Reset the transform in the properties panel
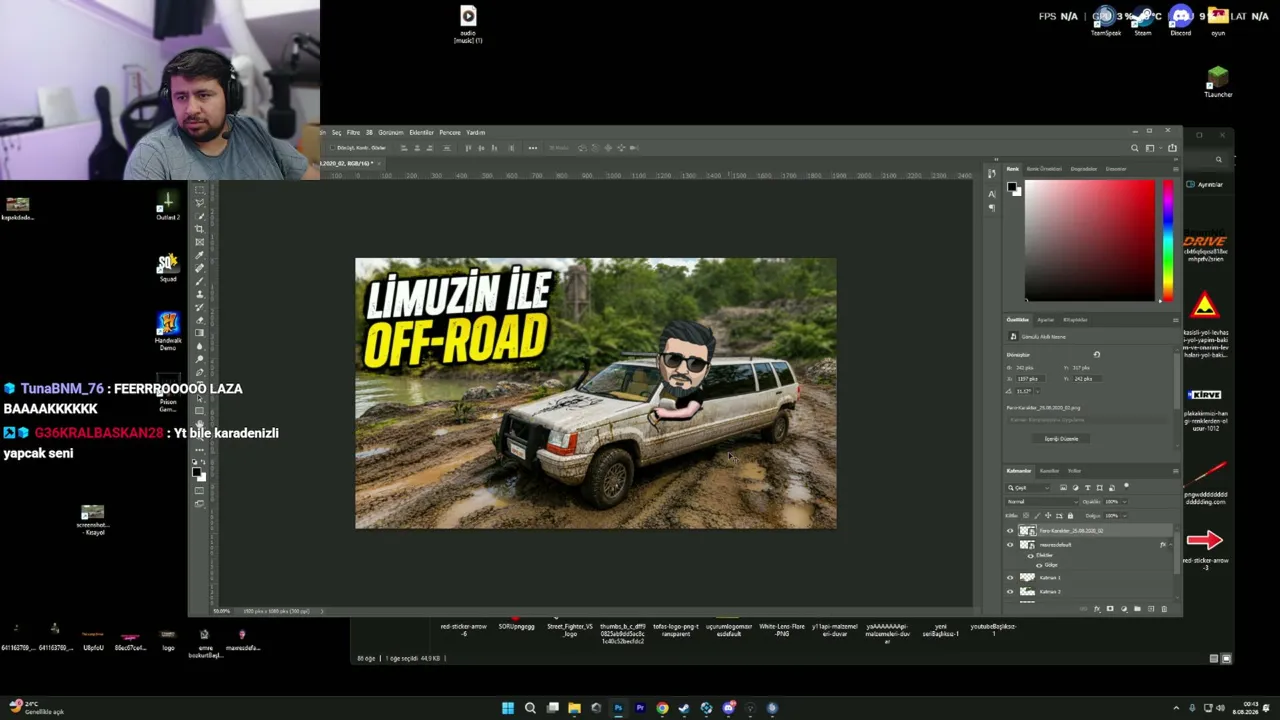Image resolution: width=1280 pixels, height=720 pixels. tap(1096, 355)
